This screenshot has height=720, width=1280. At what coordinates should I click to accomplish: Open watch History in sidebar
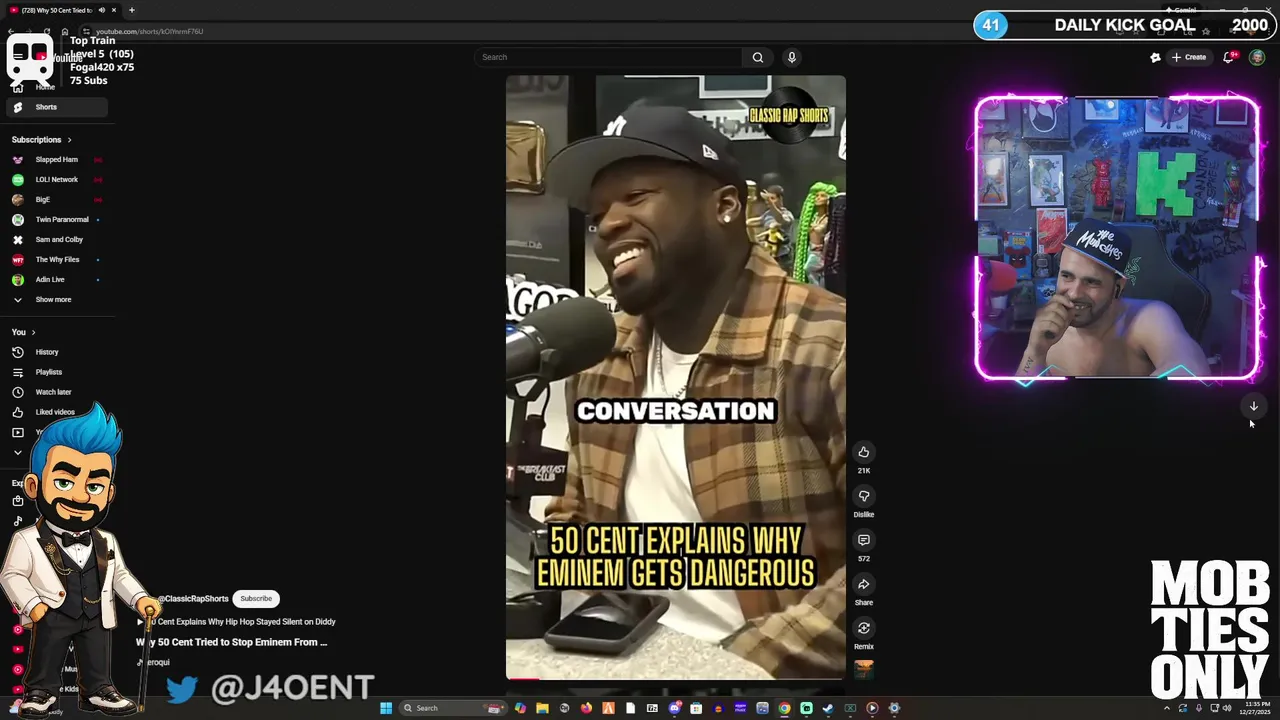point(55,352)
